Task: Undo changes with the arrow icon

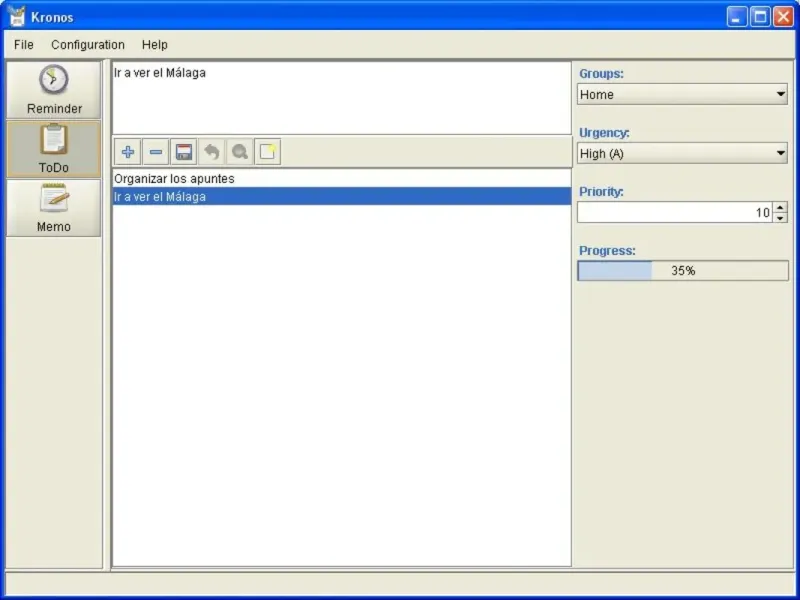Action: click(x=212, y=152)
